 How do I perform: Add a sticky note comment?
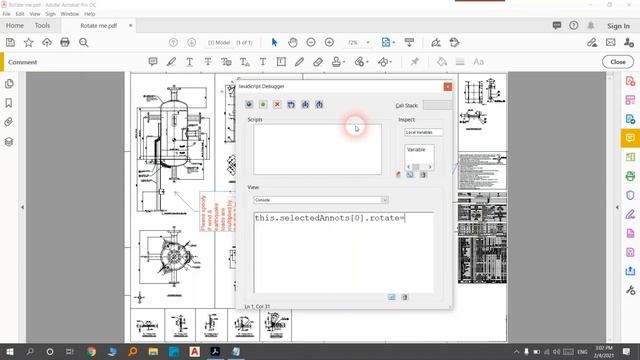pyautogui.click(x=153, y=62)
